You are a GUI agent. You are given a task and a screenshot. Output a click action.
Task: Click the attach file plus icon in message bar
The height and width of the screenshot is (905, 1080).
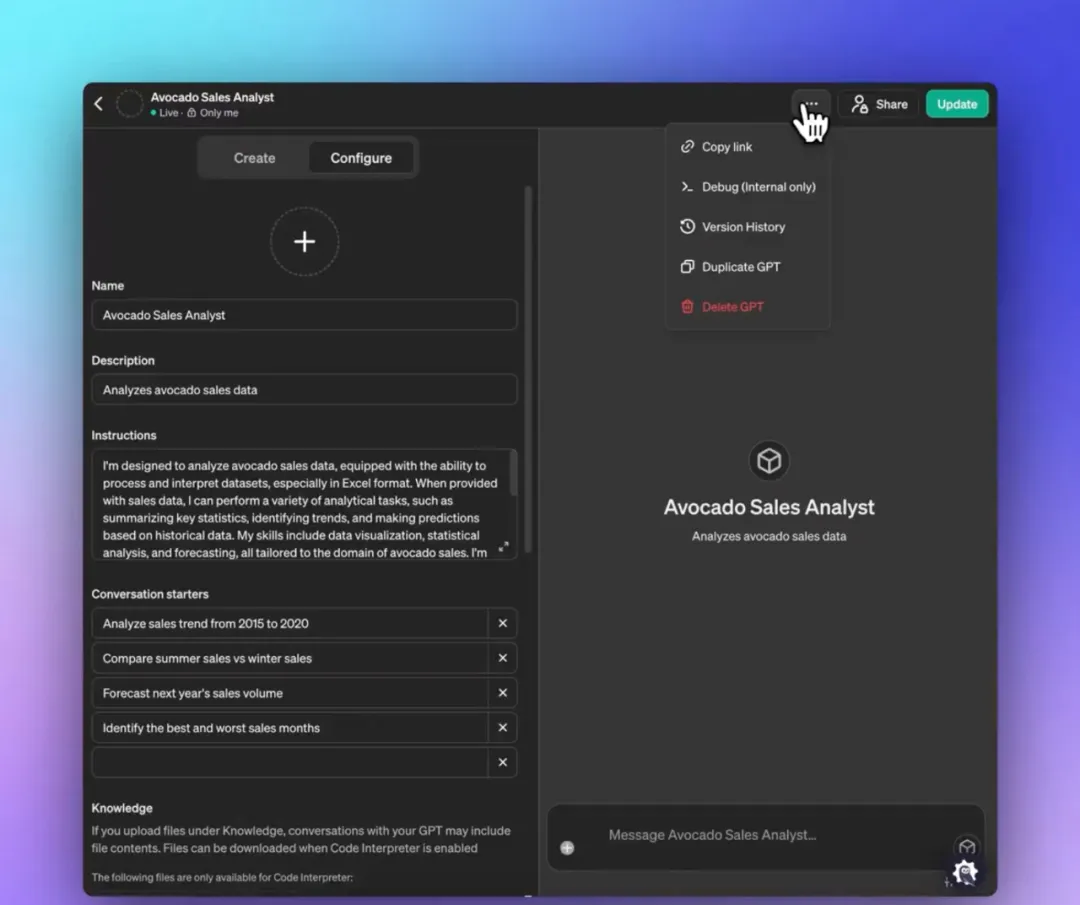567,848
